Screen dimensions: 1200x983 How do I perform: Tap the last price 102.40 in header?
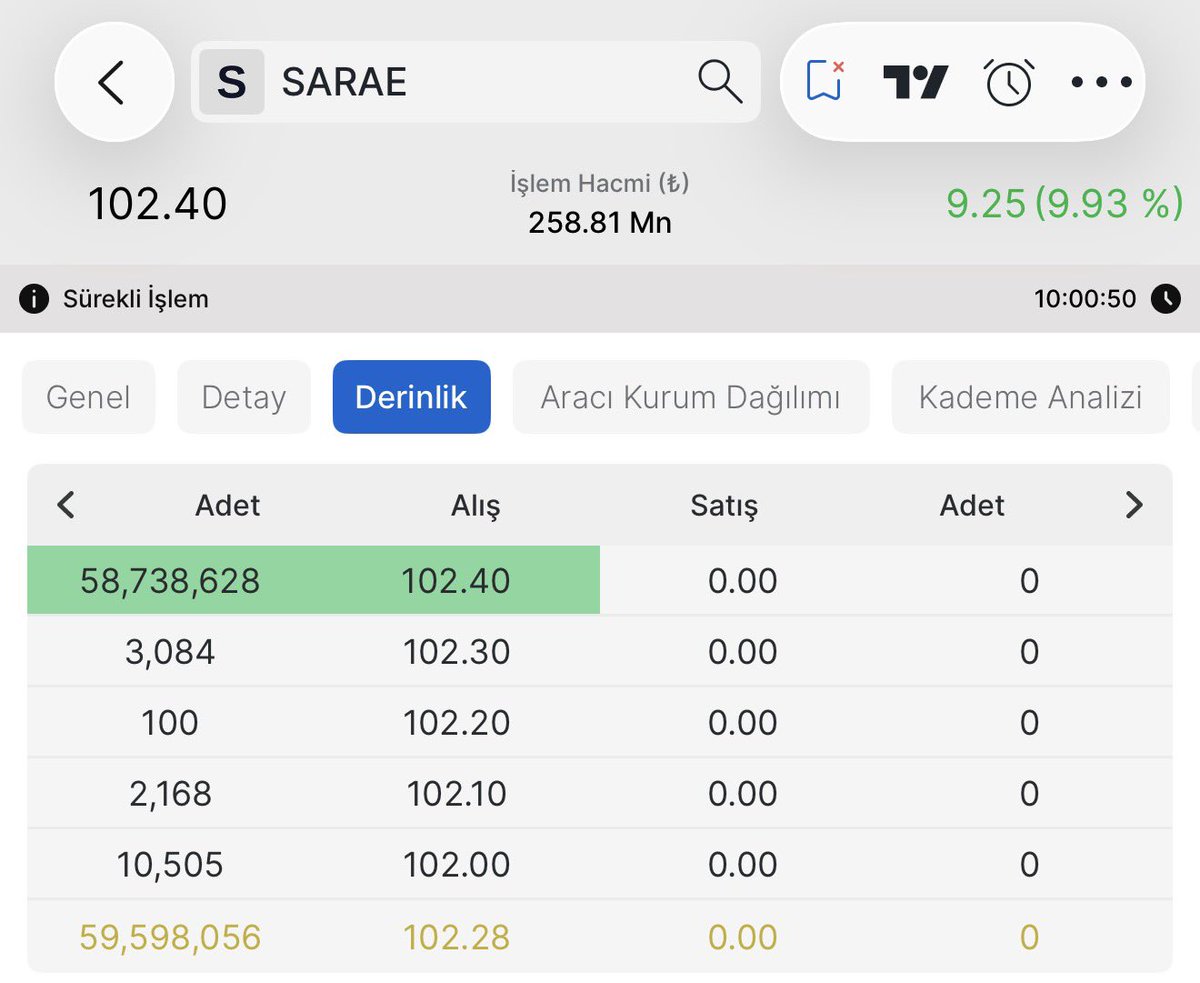pyautogui.click(x=157, y=203)
